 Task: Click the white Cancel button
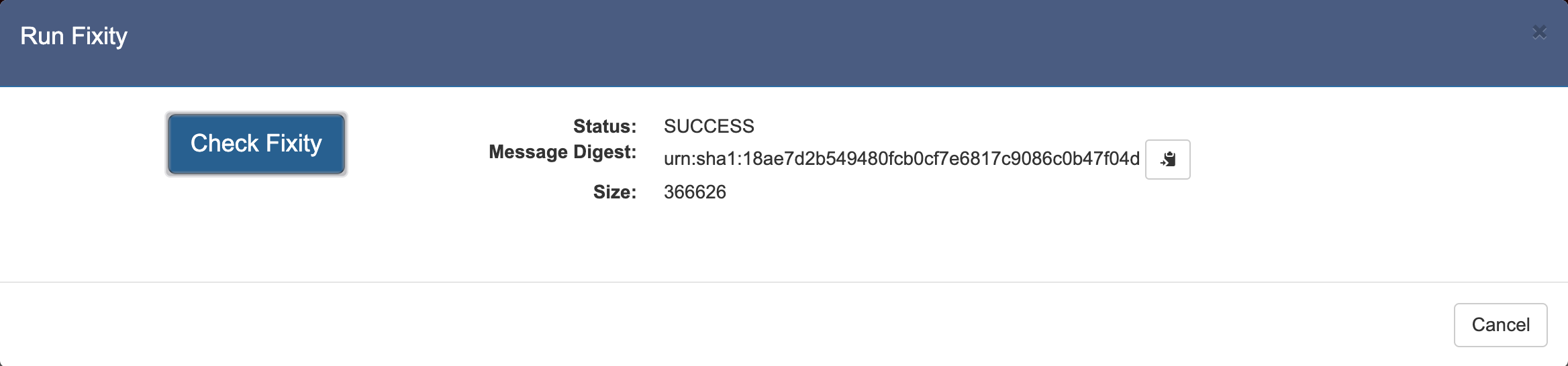pyautogui.click(x=1500, y=325)
